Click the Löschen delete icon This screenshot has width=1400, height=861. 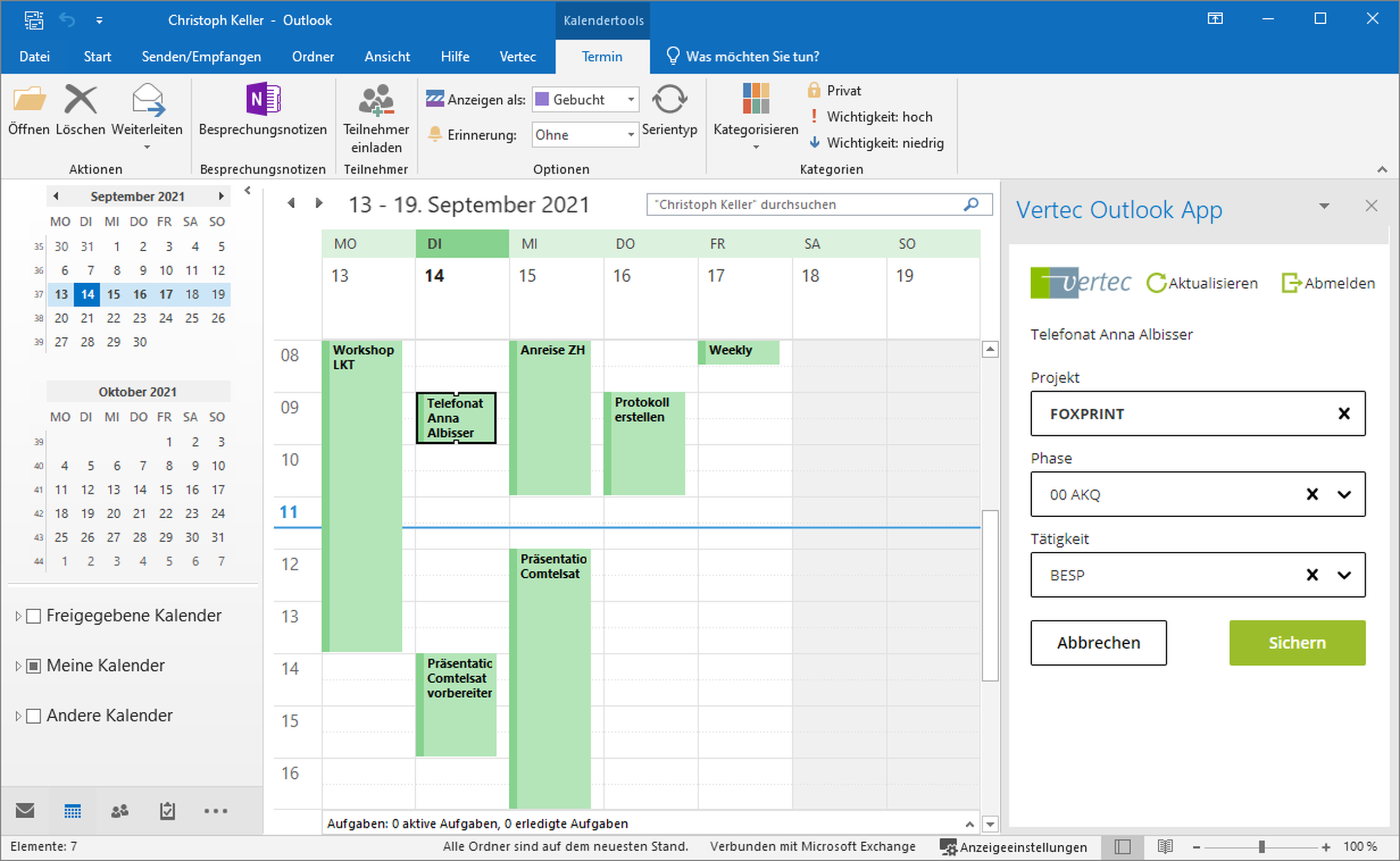81,101
